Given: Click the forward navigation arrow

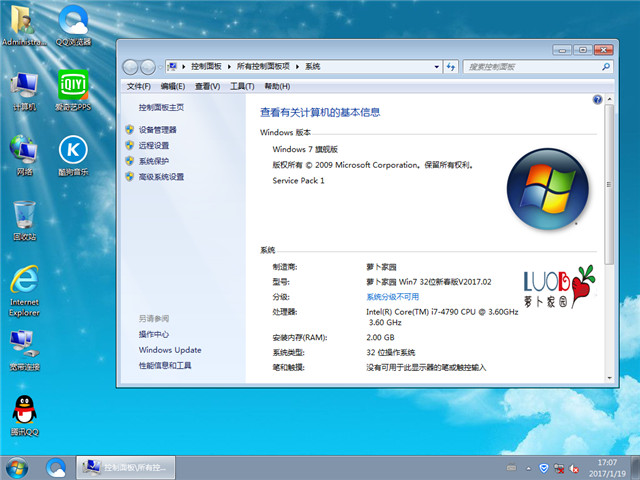Looking at the screenshot, I should tap(147, 67).
